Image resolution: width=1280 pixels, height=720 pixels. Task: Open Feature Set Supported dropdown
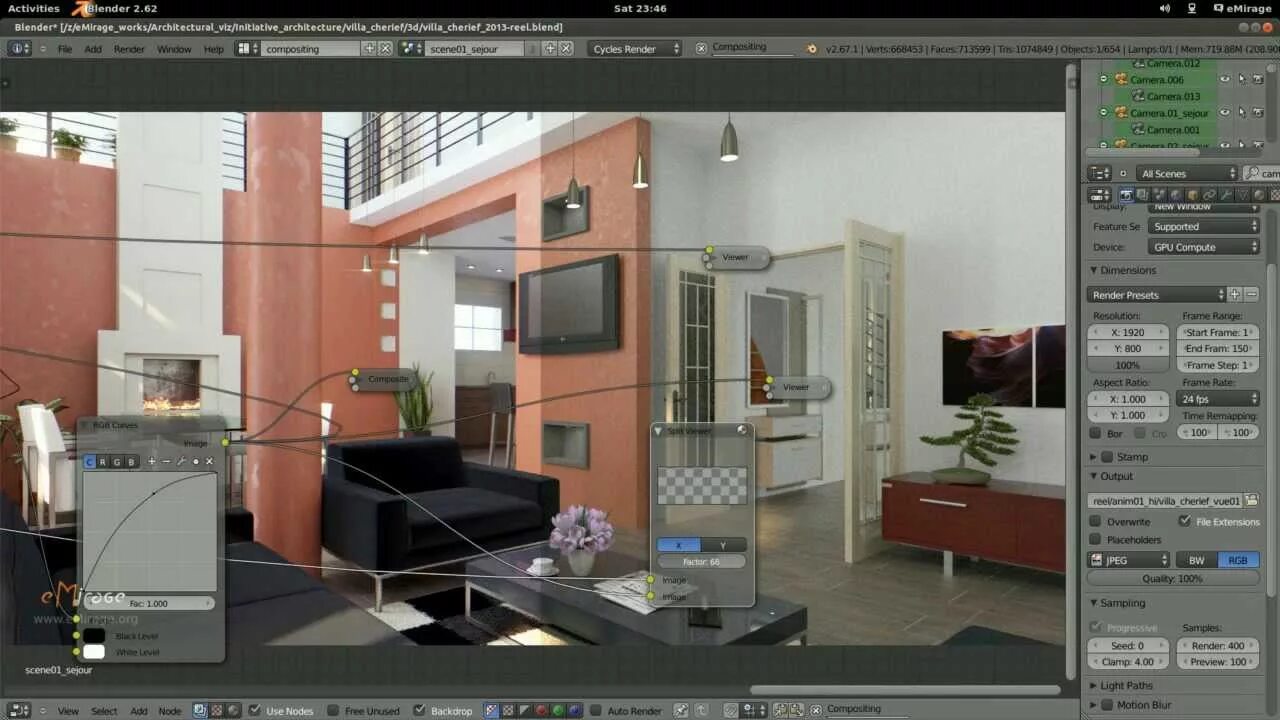pos(1203,227)
